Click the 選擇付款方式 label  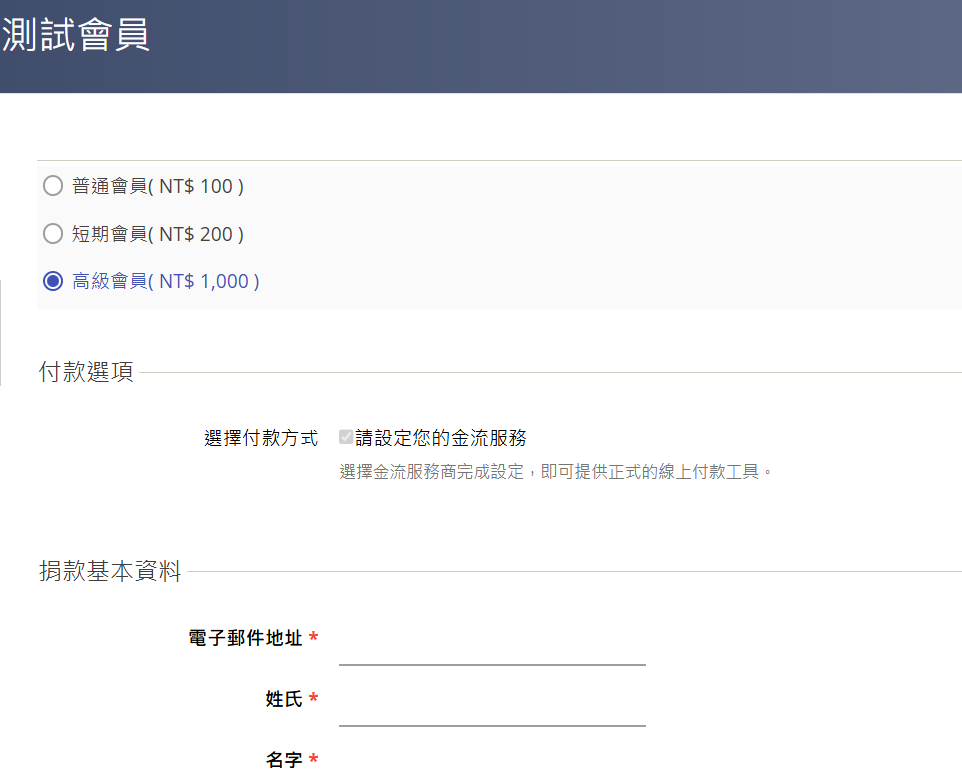(261, 438)
